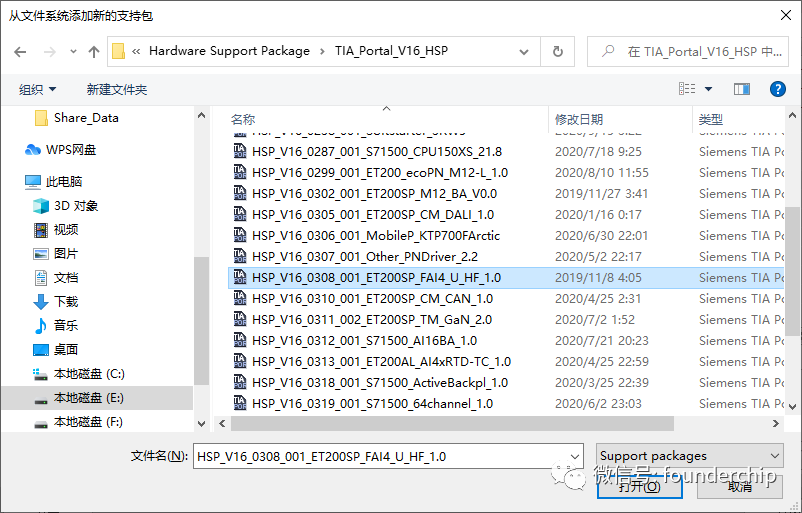Select Share_Data folder in sidebar
The height and width of the screenshot is (513, 802).
point(77,118)
